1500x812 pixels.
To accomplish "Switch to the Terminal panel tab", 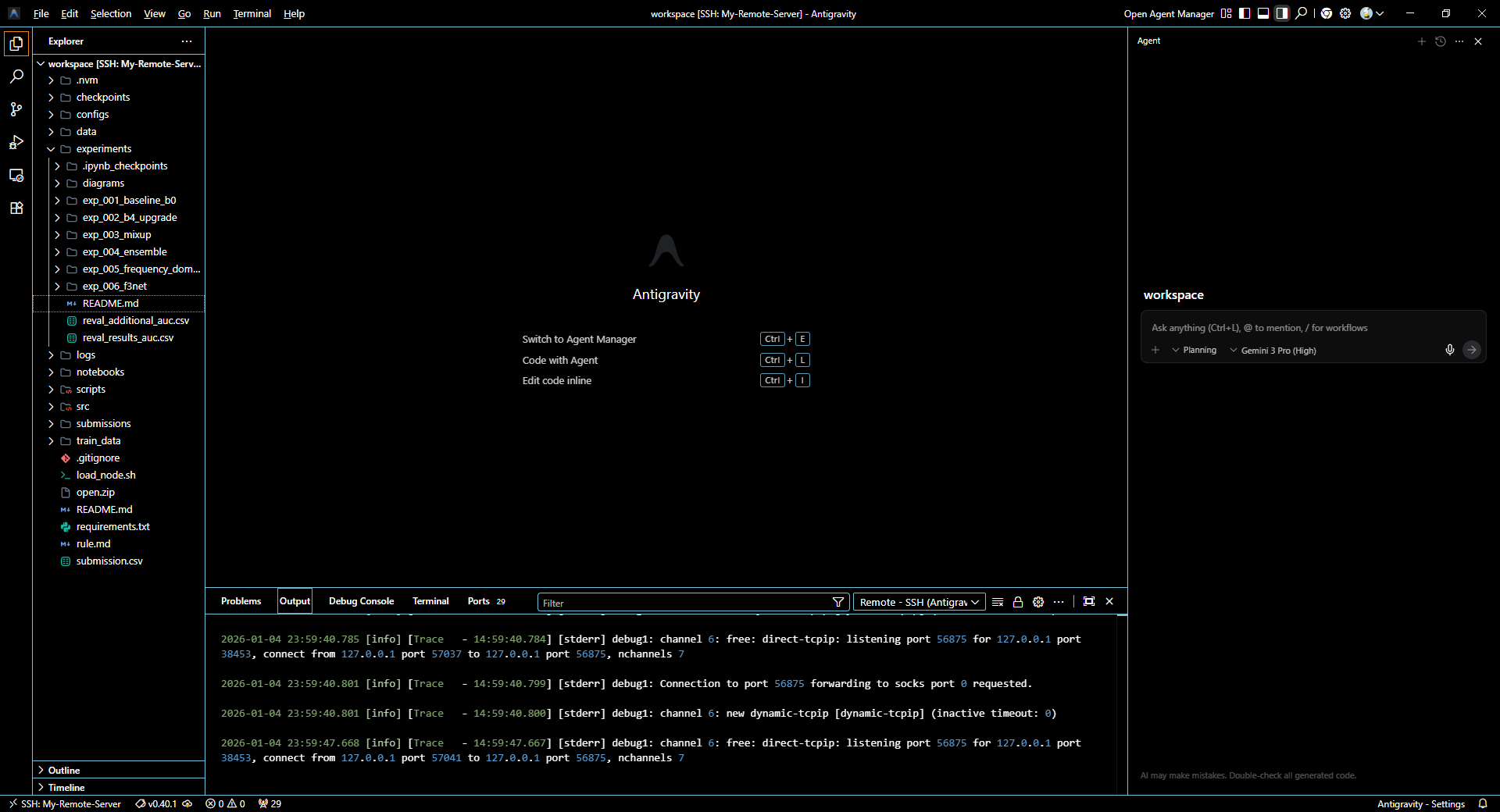I will tap(430, 601).
